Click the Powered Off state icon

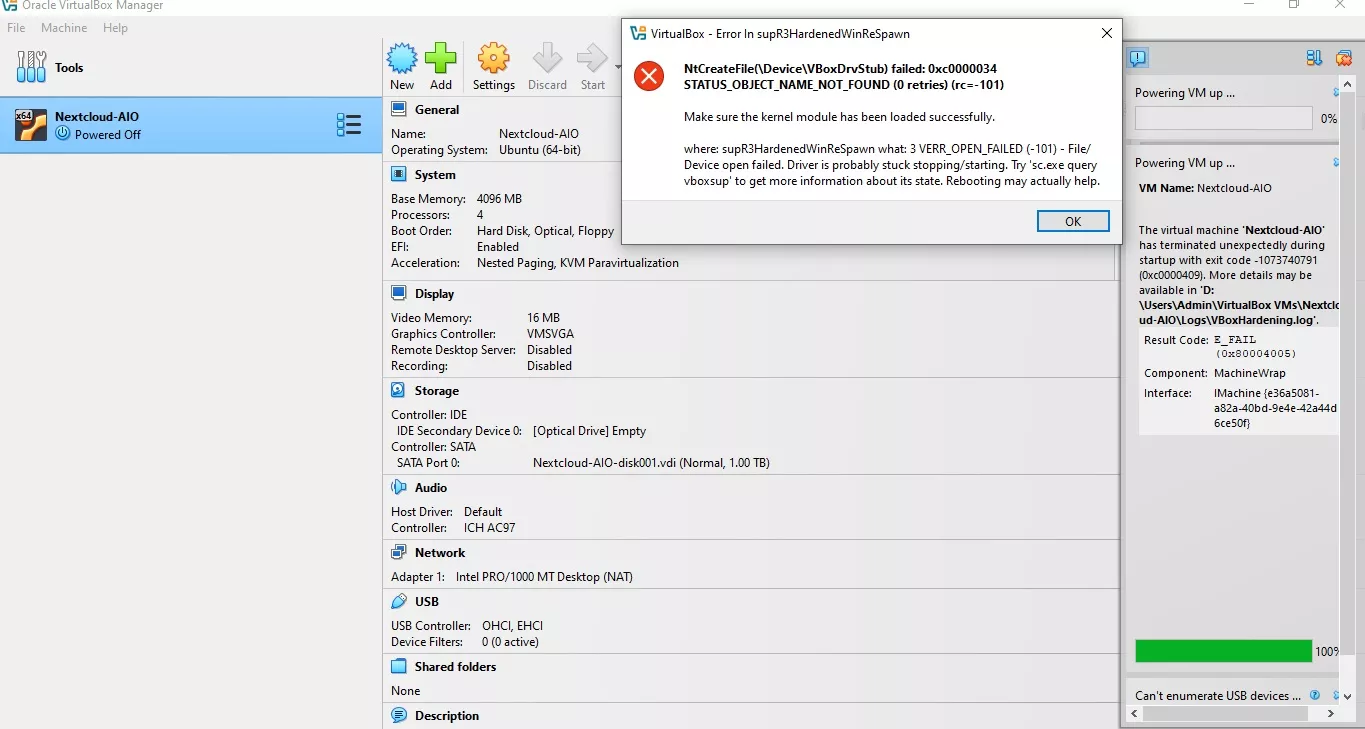pyautogui.click(x=63, y=134)
